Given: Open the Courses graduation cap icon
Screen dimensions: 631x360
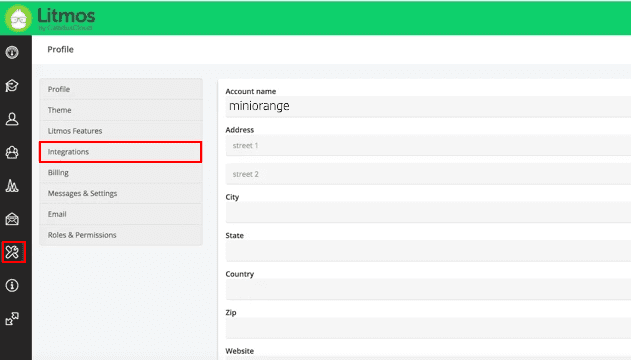Looking at the screenshot, I should coord(12,86).
